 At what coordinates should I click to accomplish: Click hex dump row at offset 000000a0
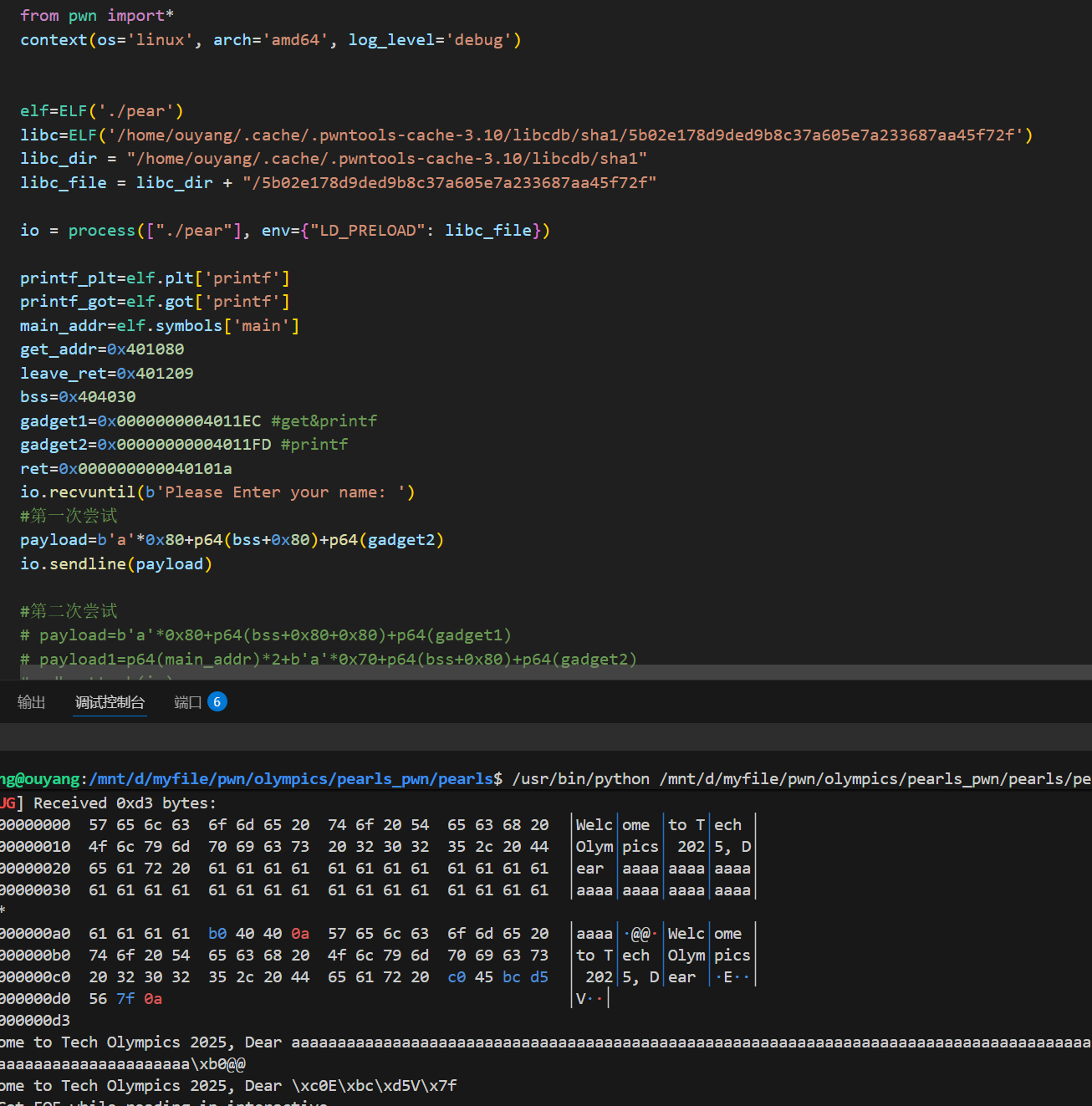377,934
